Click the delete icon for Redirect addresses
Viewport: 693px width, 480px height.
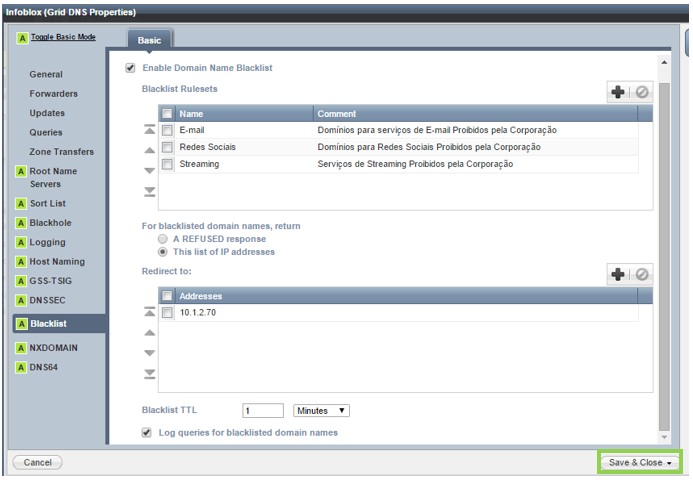642,274
